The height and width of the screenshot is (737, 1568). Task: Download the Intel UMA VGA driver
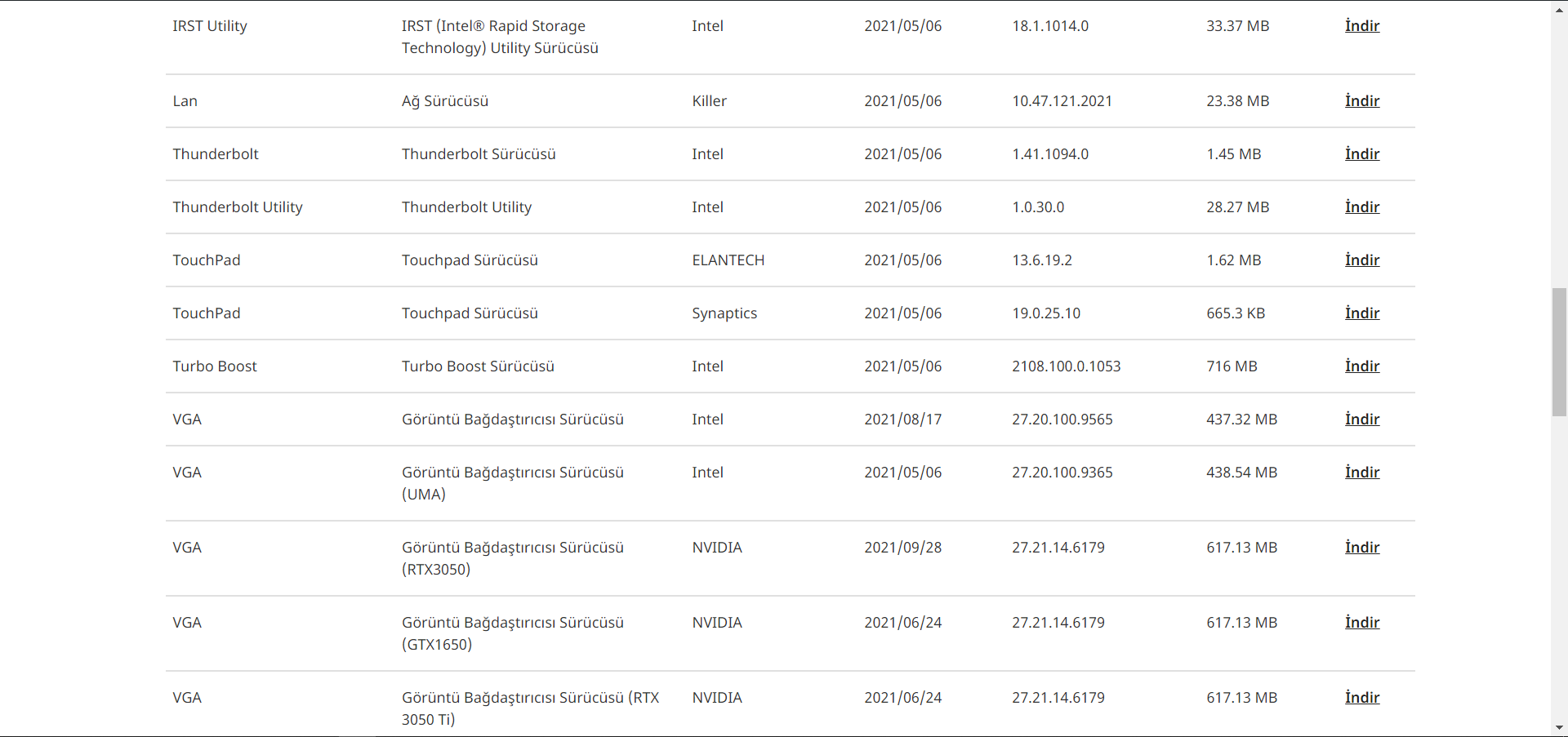[1362, 473]
